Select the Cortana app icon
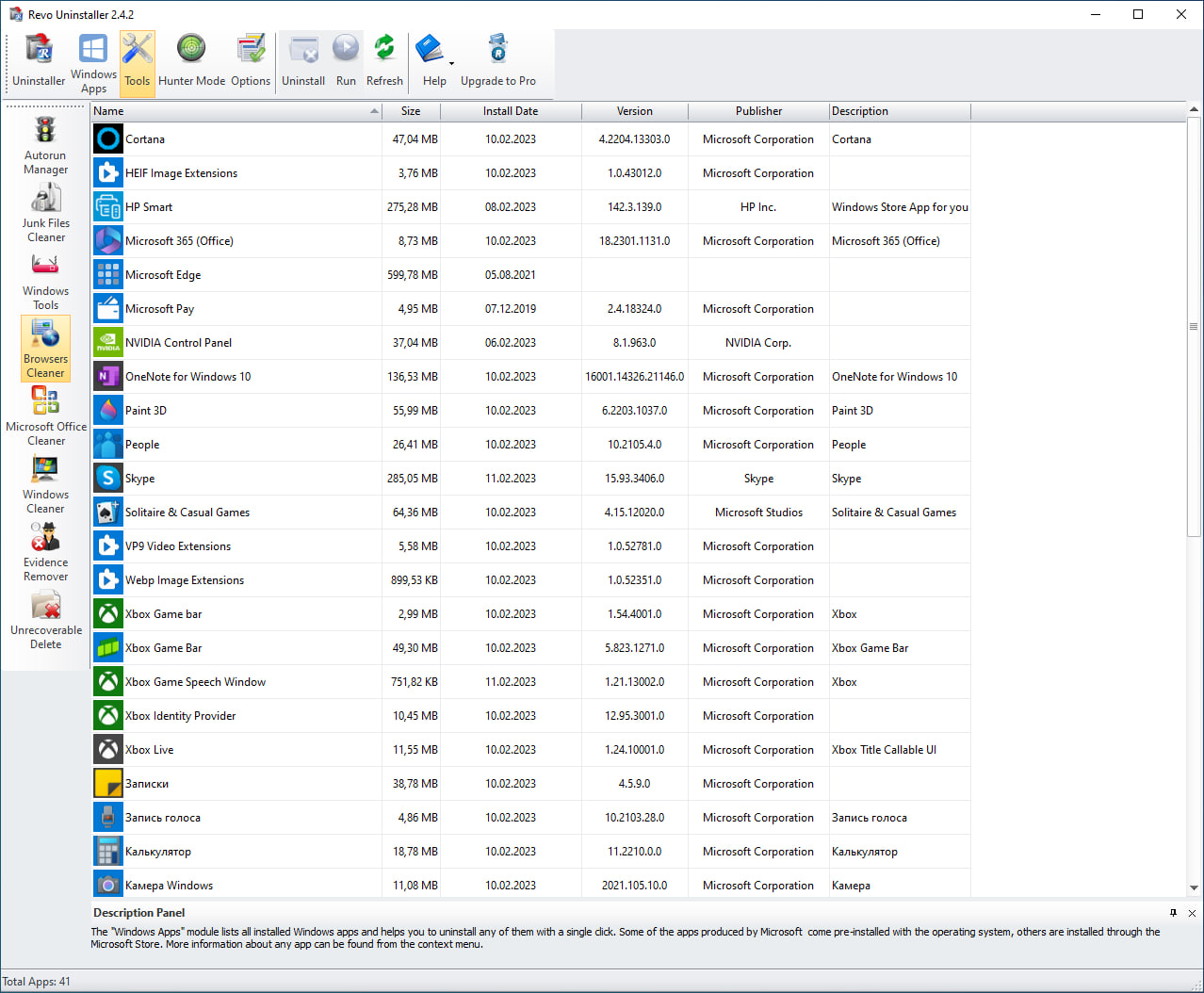1204x993 pixels. 108,139
